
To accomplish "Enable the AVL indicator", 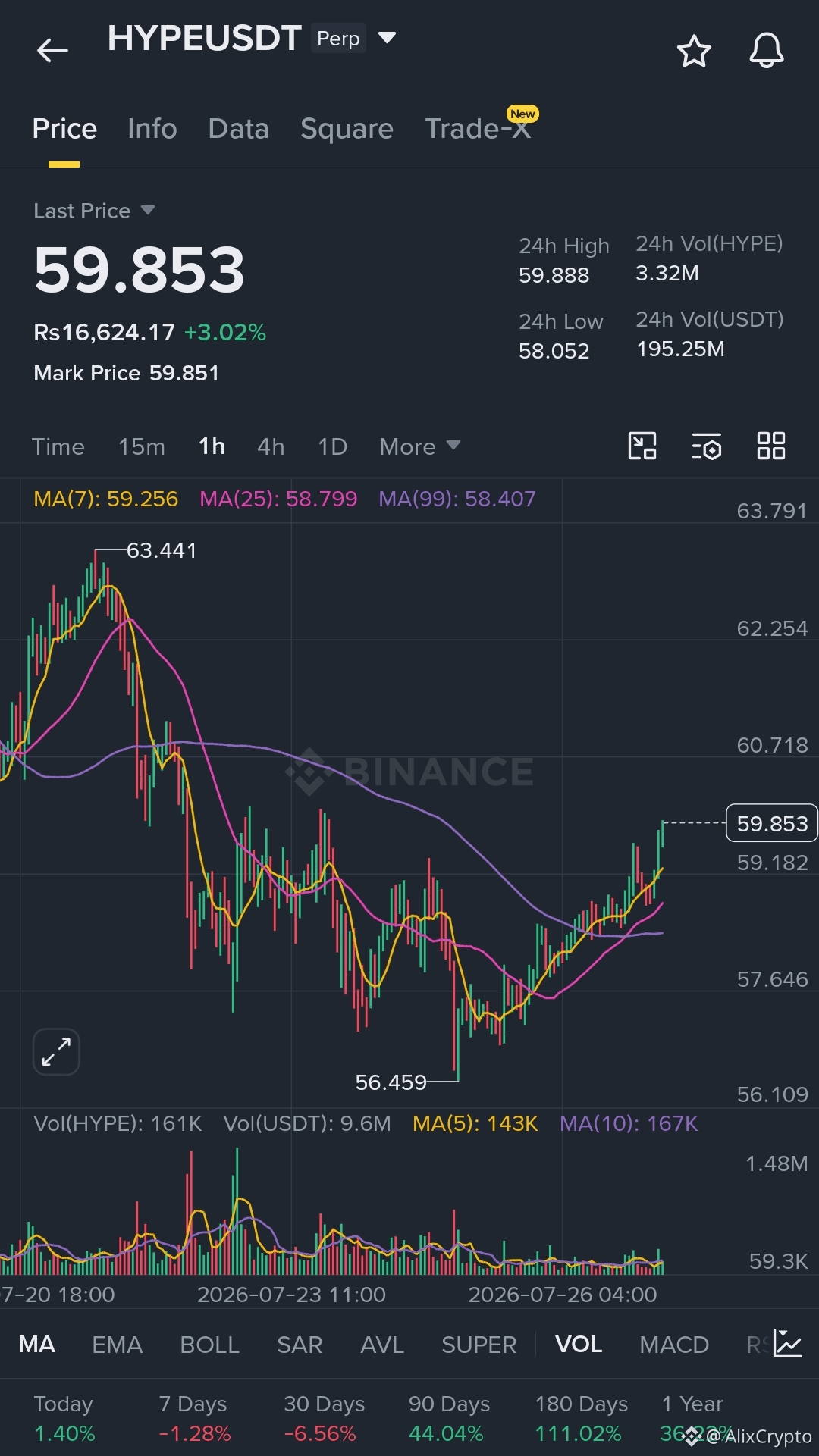I will (382, 1344).
